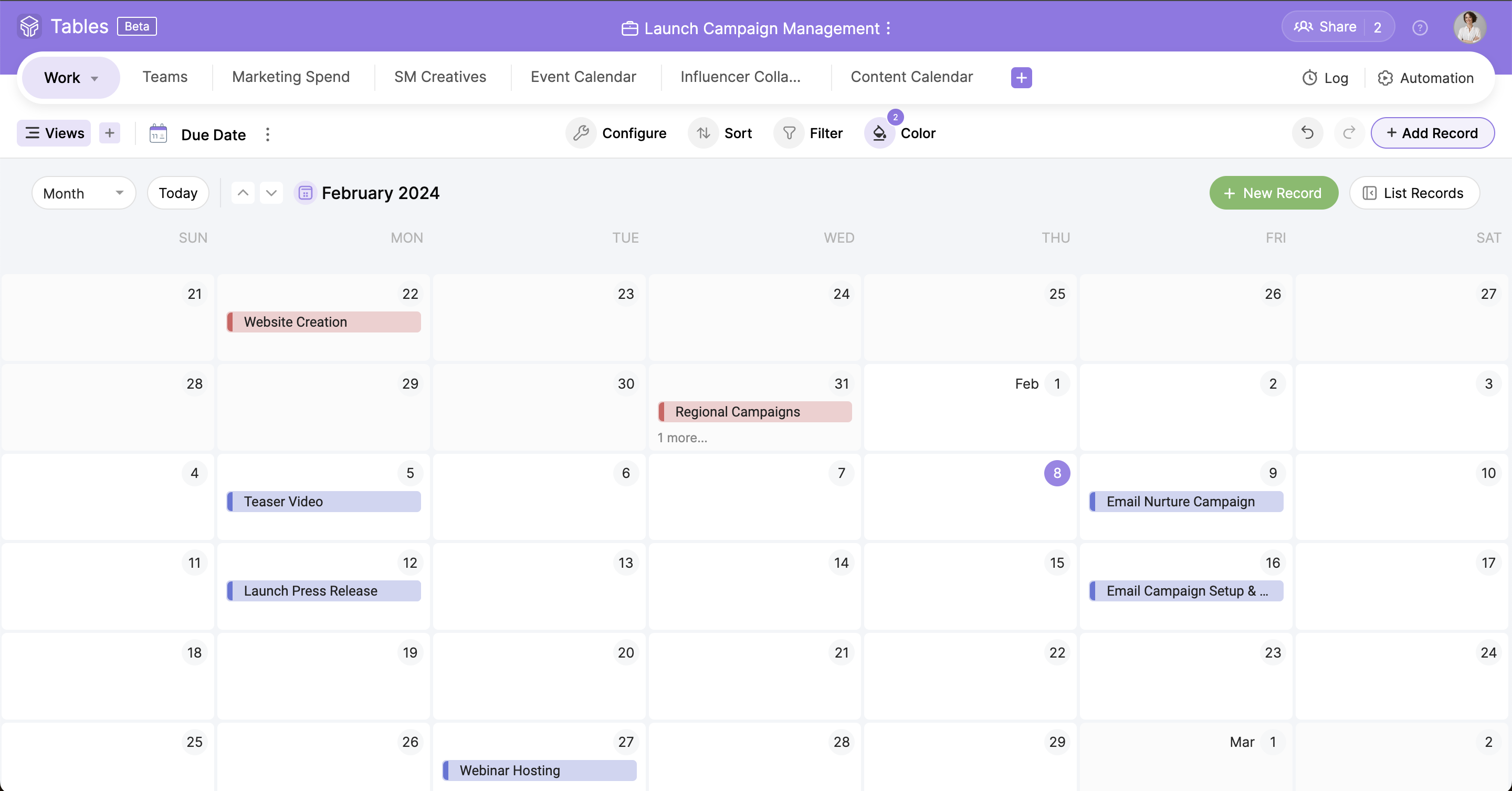The image size is (1512, 791).
Task: Expand the Work tab dropdown
Action: click(70, 77)
